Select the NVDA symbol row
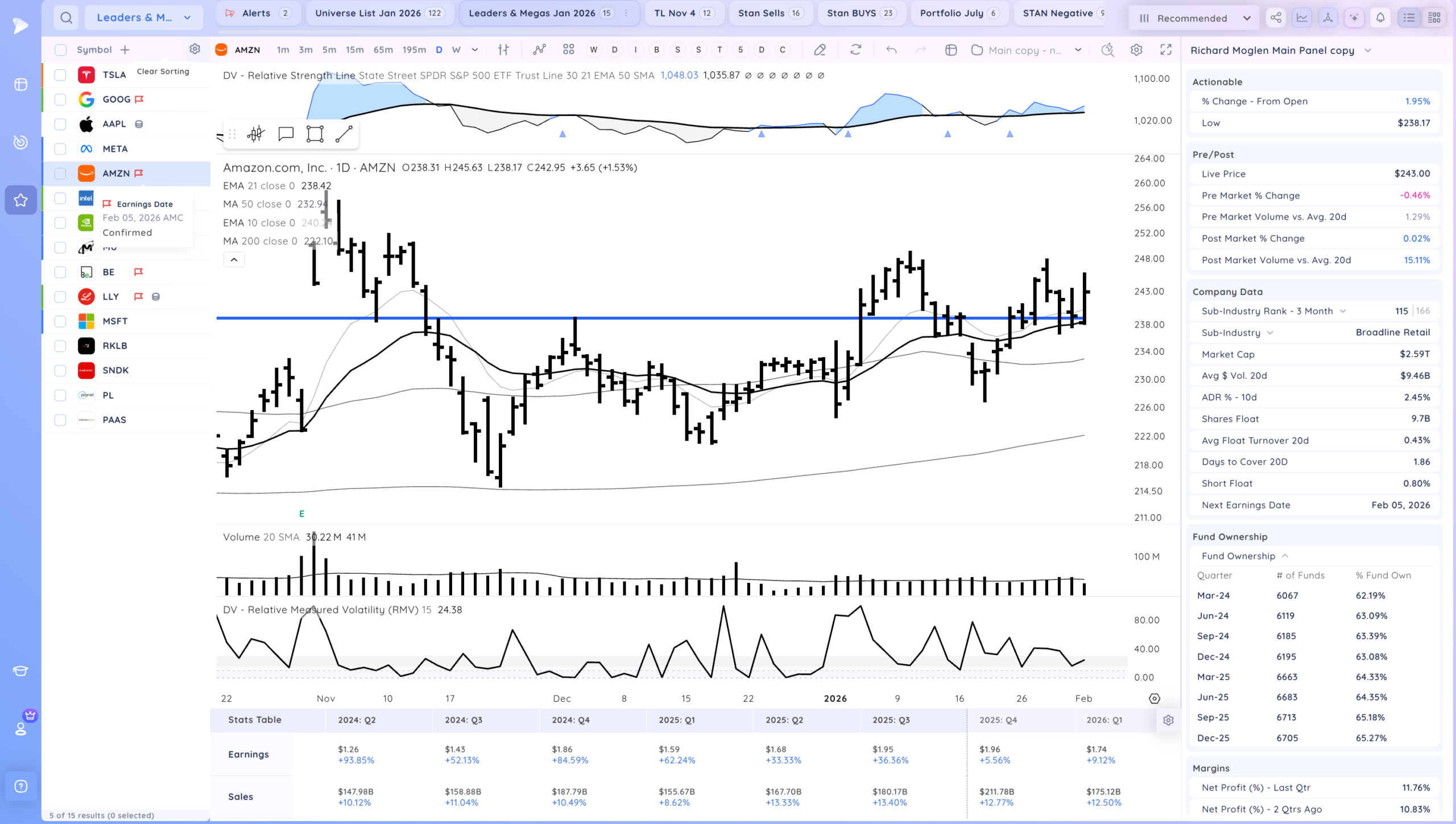Image resolution: width=1456 pixels, height=824 pixels. click(126, 223)
